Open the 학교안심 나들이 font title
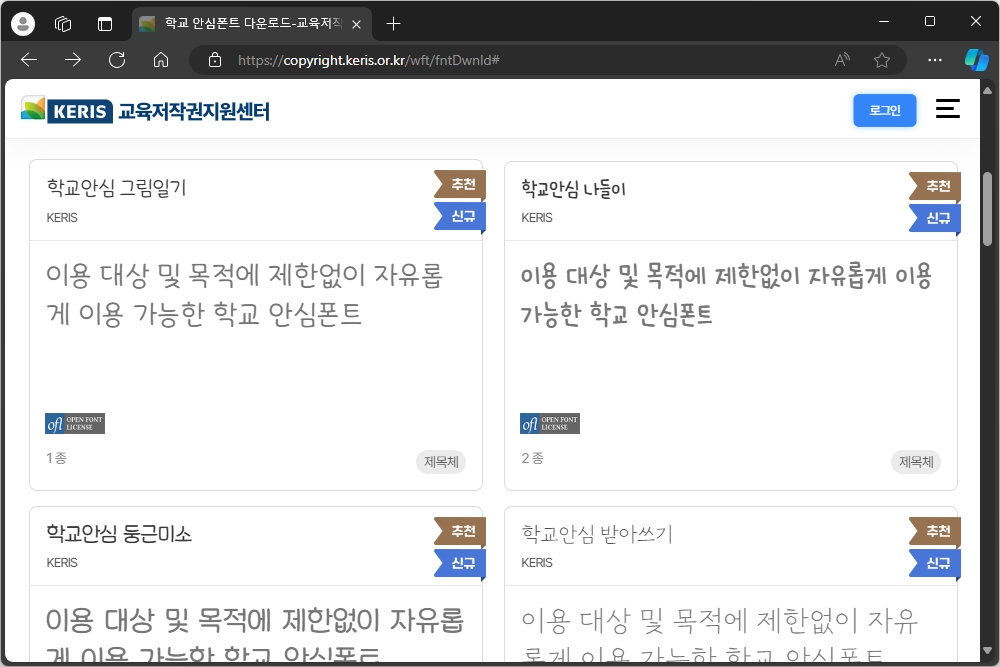The image size is (1000, 667). tap(573, 188)
